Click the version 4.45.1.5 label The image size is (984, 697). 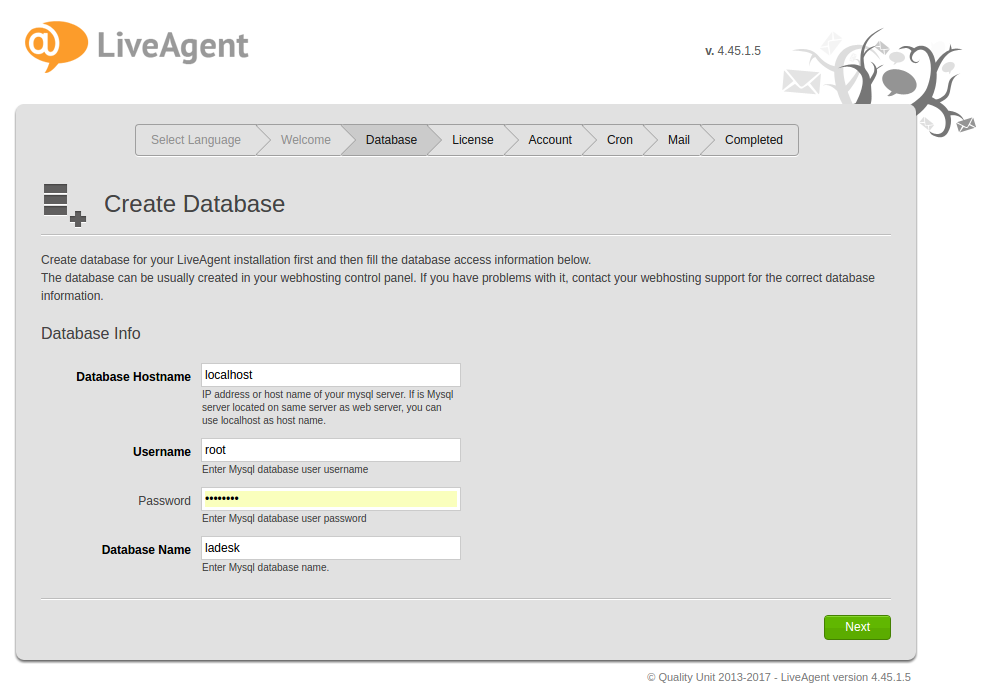click(x=732, y=51)
